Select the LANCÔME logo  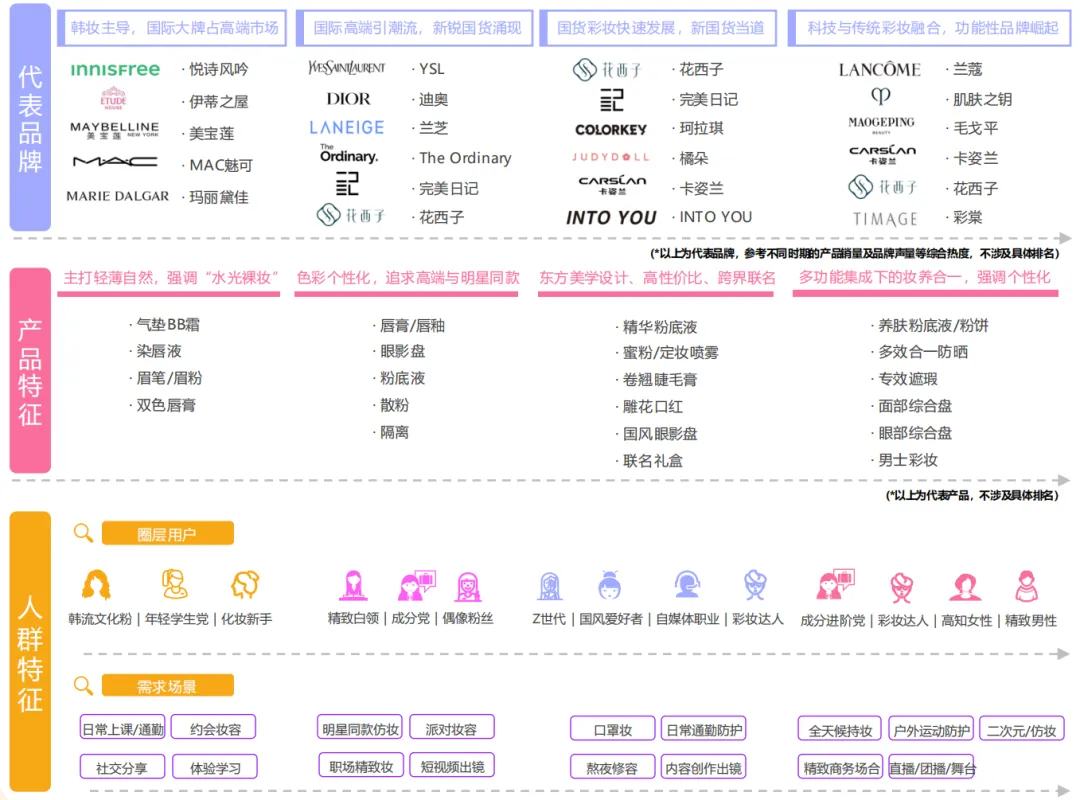click(879, 70)
